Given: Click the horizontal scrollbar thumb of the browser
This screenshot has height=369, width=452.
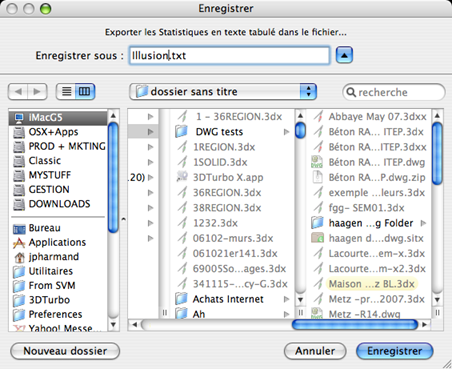Looking at the screenshot, I should click(x=355, y=324).
